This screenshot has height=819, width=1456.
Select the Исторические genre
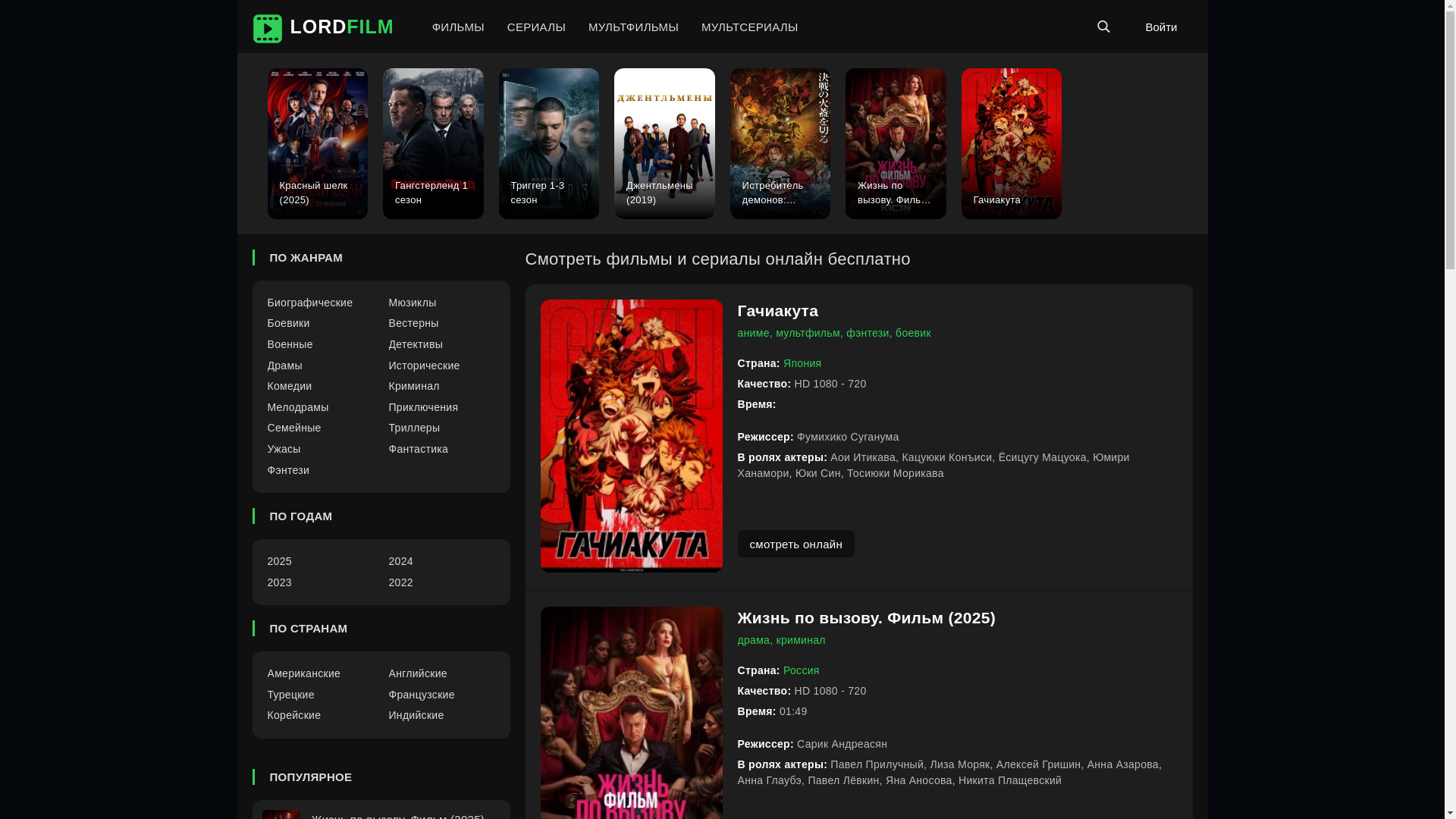point(424,366)
